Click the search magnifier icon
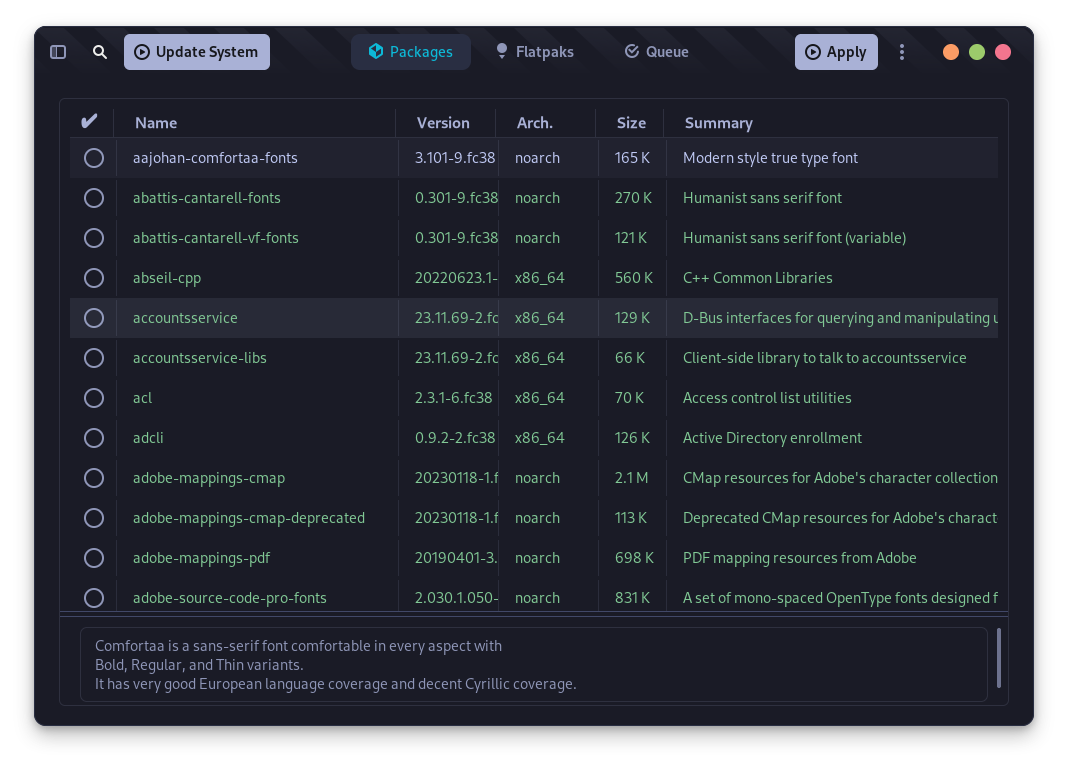1068x768 pixels. 100,51
